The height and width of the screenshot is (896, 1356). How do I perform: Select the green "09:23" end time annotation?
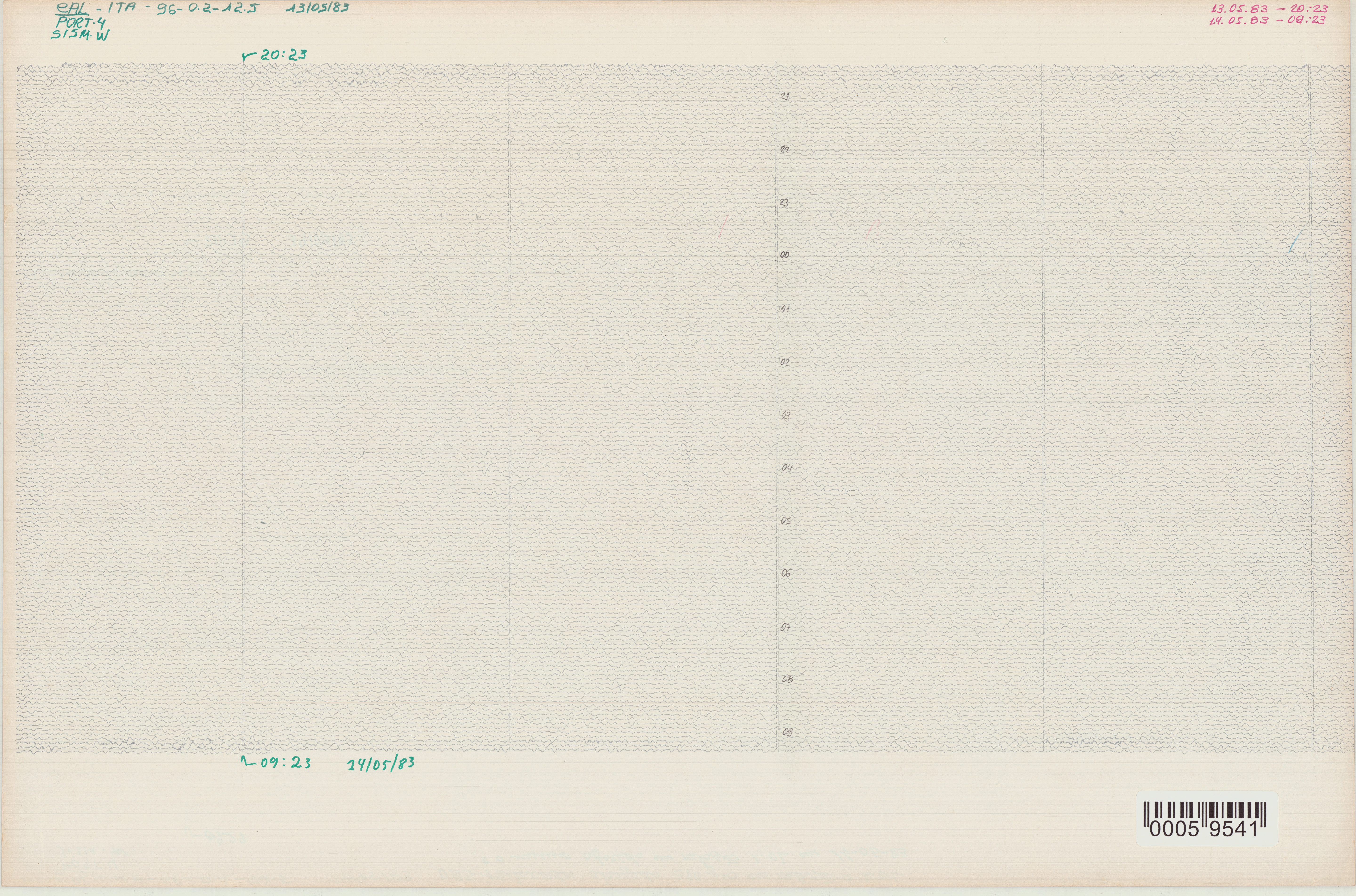[286, 763]
